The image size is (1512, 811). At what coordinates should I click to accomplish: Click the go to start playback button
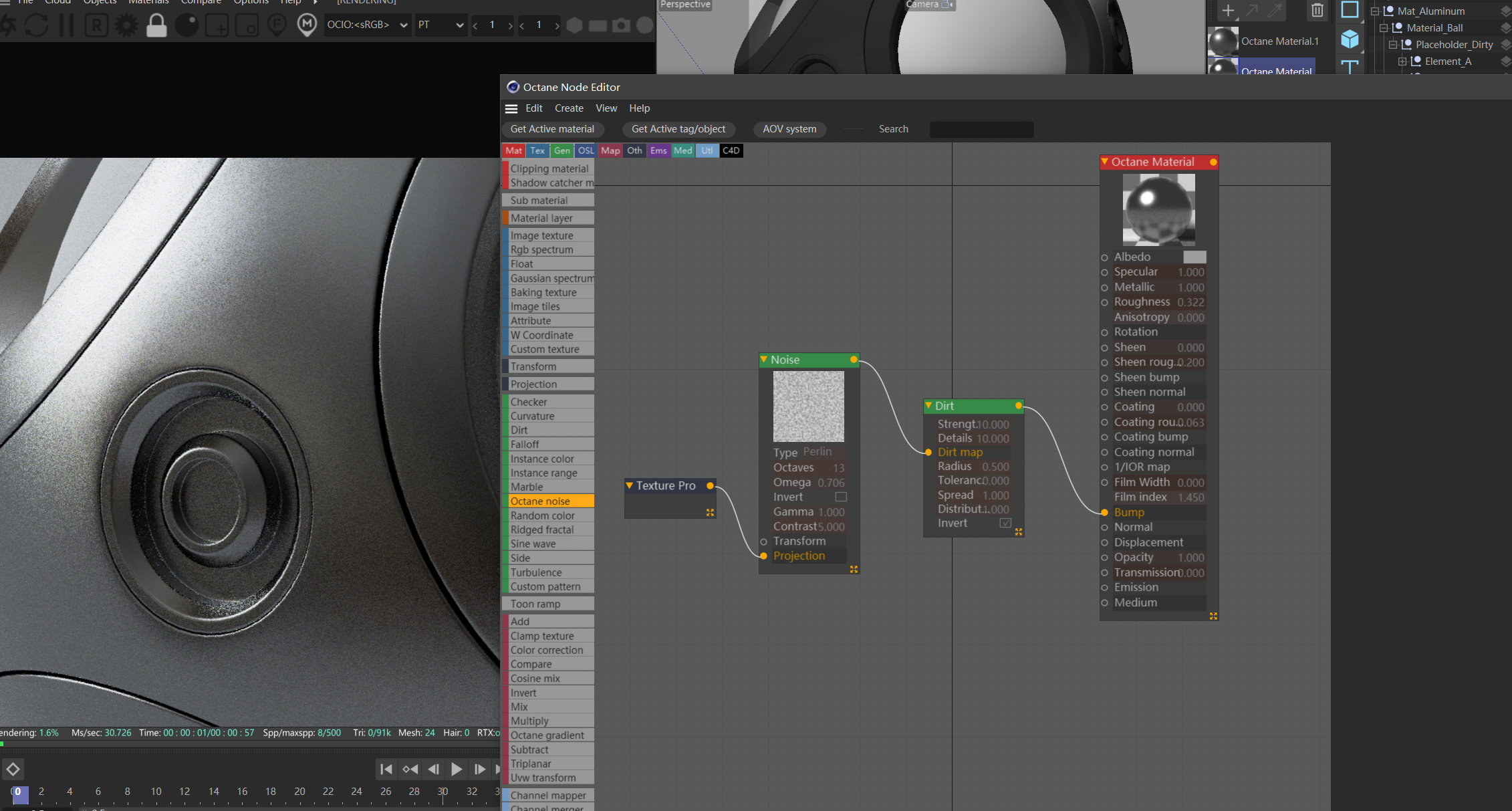[x=386, y=769]
